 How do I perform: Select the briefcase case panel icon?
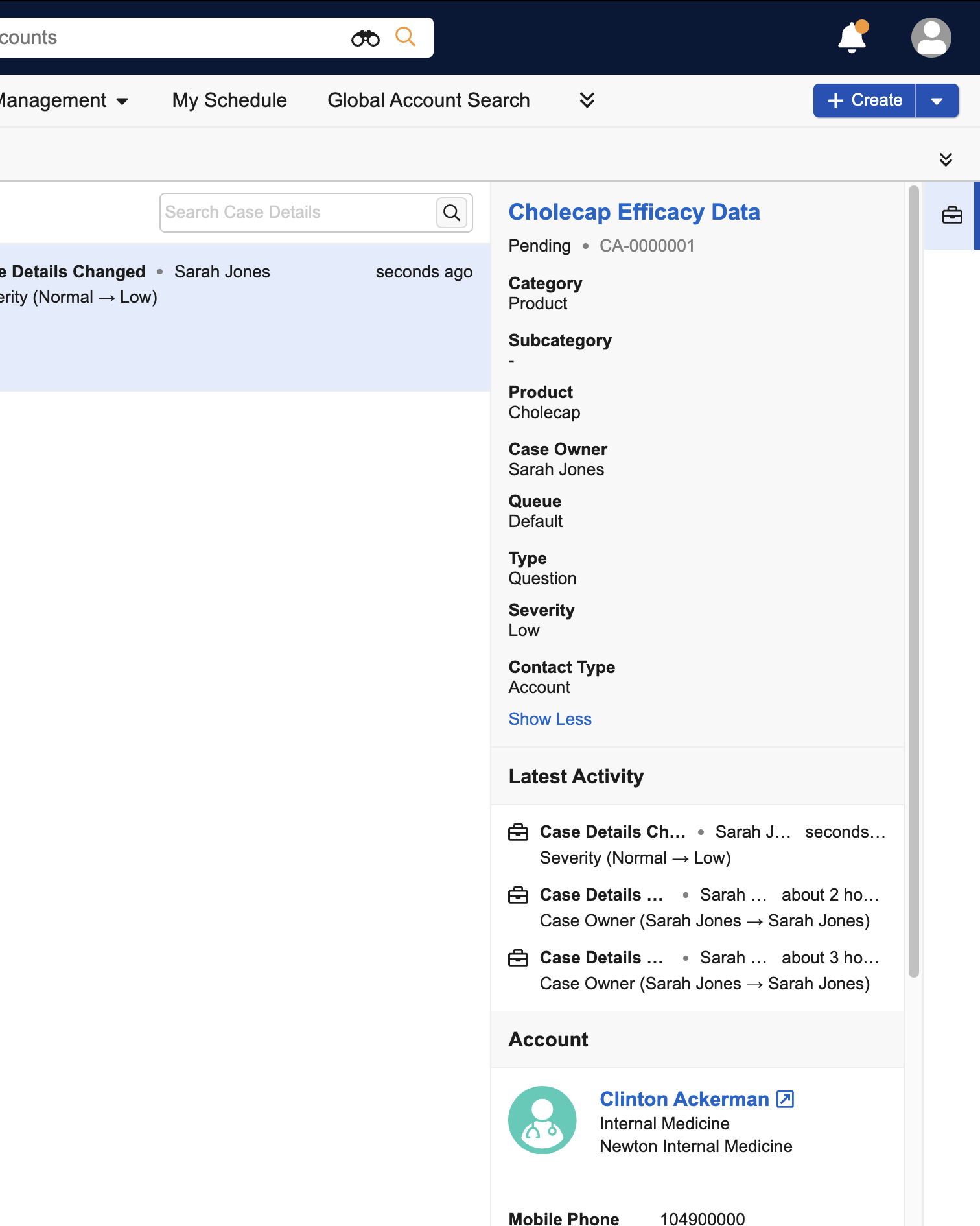[951, 215]
